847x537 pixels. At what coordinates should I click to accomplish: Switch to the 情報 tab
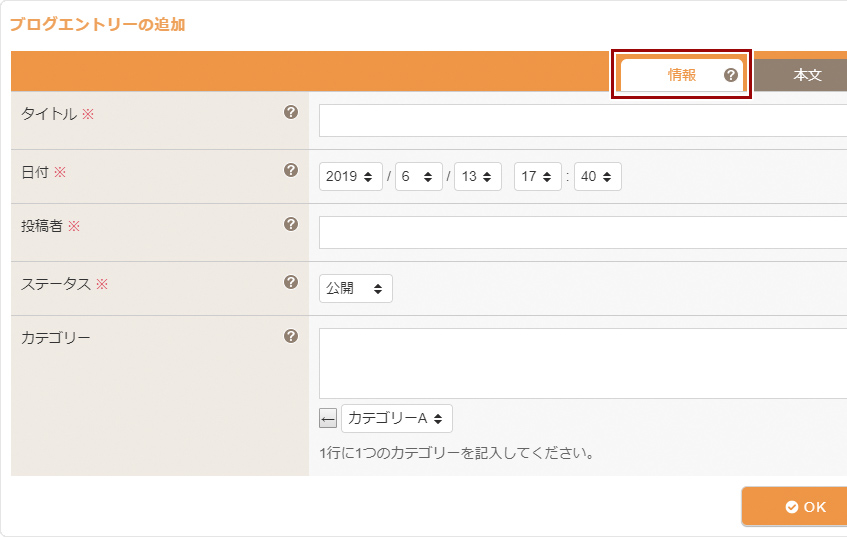tap(682, 75)
